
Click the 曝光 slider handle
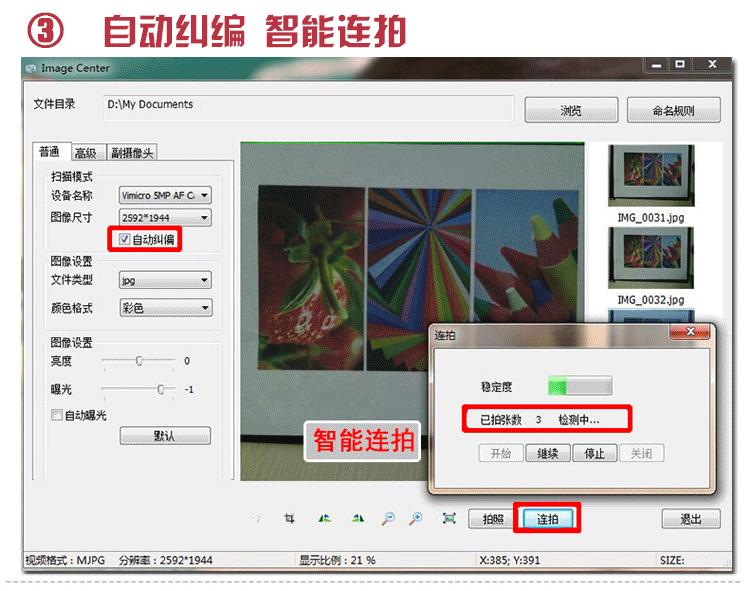[x=161, y=389]
